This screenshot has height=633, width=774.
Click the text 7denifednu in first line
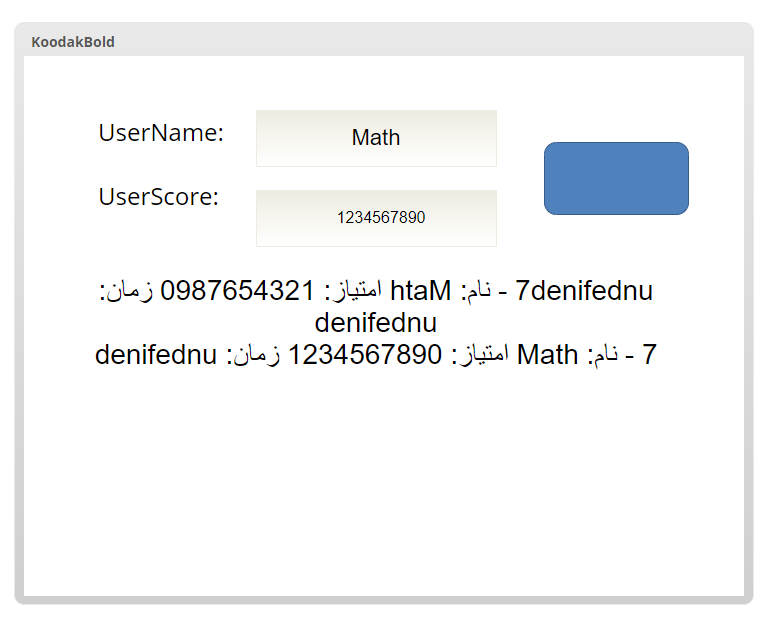click(584, 291)
